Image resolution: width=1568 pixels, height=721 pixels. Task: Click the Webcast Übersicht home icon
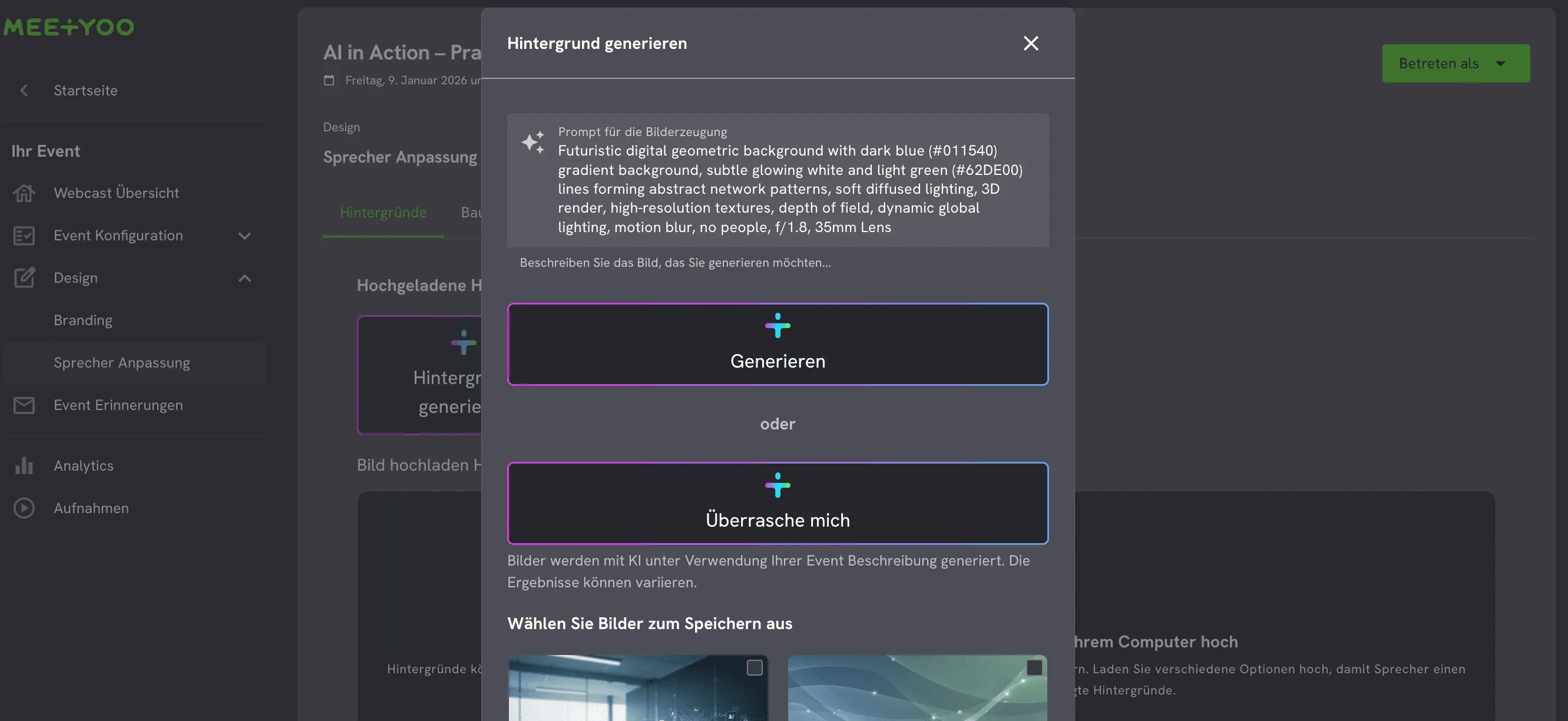(24, 193)
